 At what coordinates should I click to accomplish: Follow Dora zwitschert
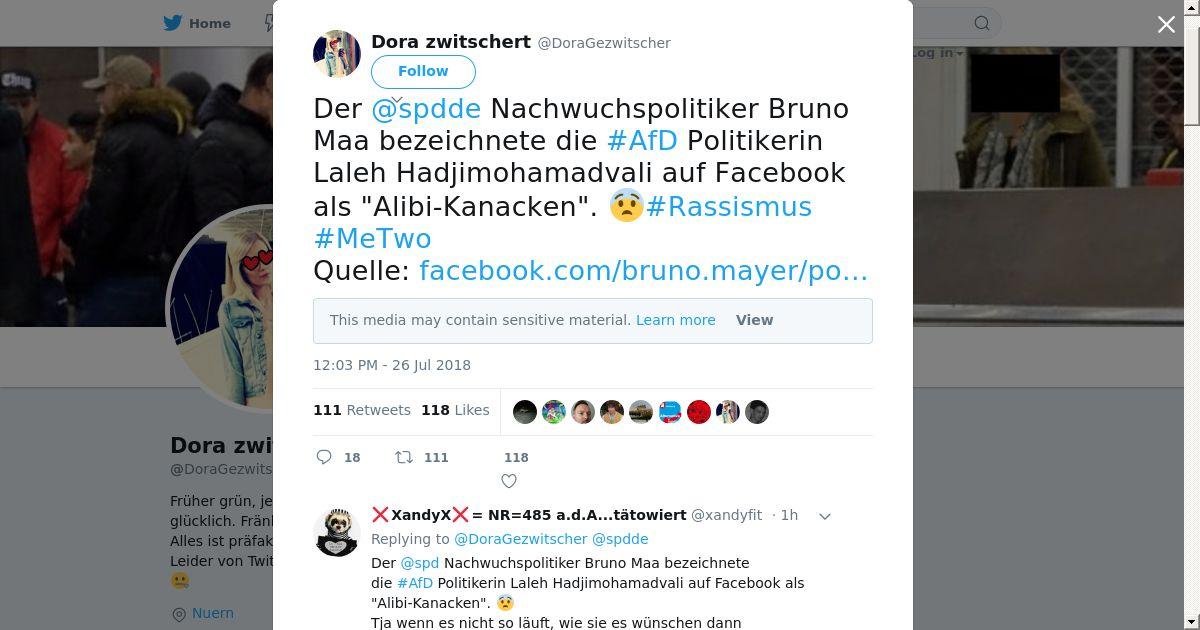(x=423, y=71)
